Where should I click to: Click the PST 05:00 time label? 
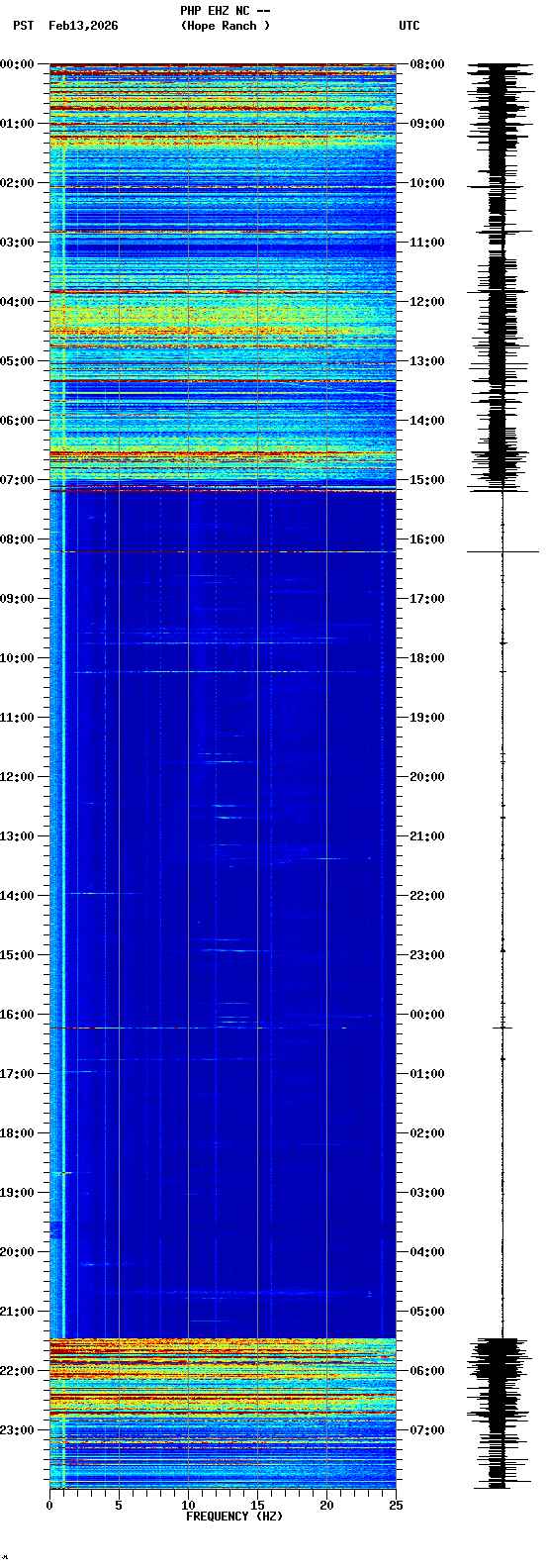(x=18, y=361)
